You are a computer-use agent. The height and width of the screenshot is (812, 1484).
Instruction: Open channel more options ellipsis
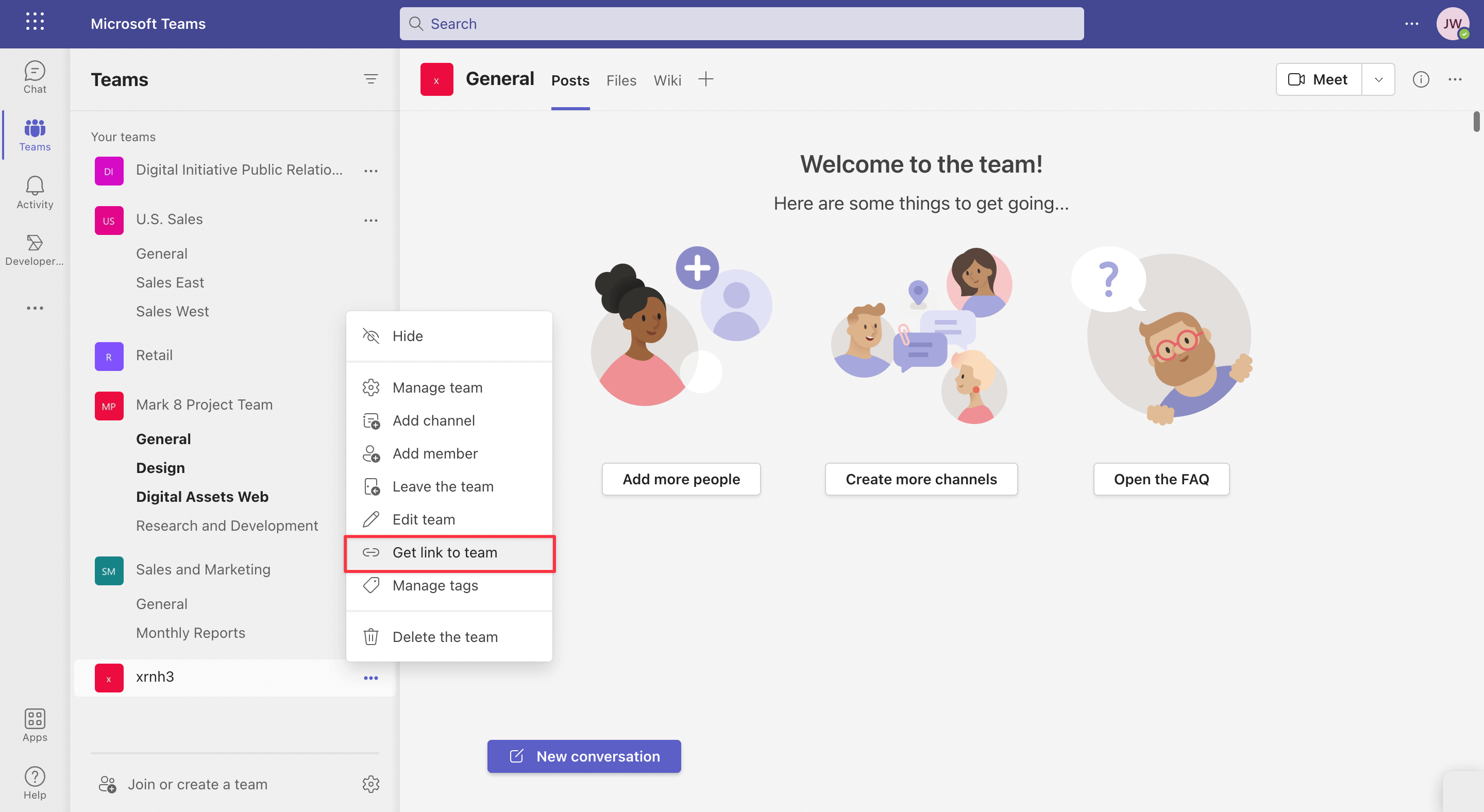point(1455,79)
